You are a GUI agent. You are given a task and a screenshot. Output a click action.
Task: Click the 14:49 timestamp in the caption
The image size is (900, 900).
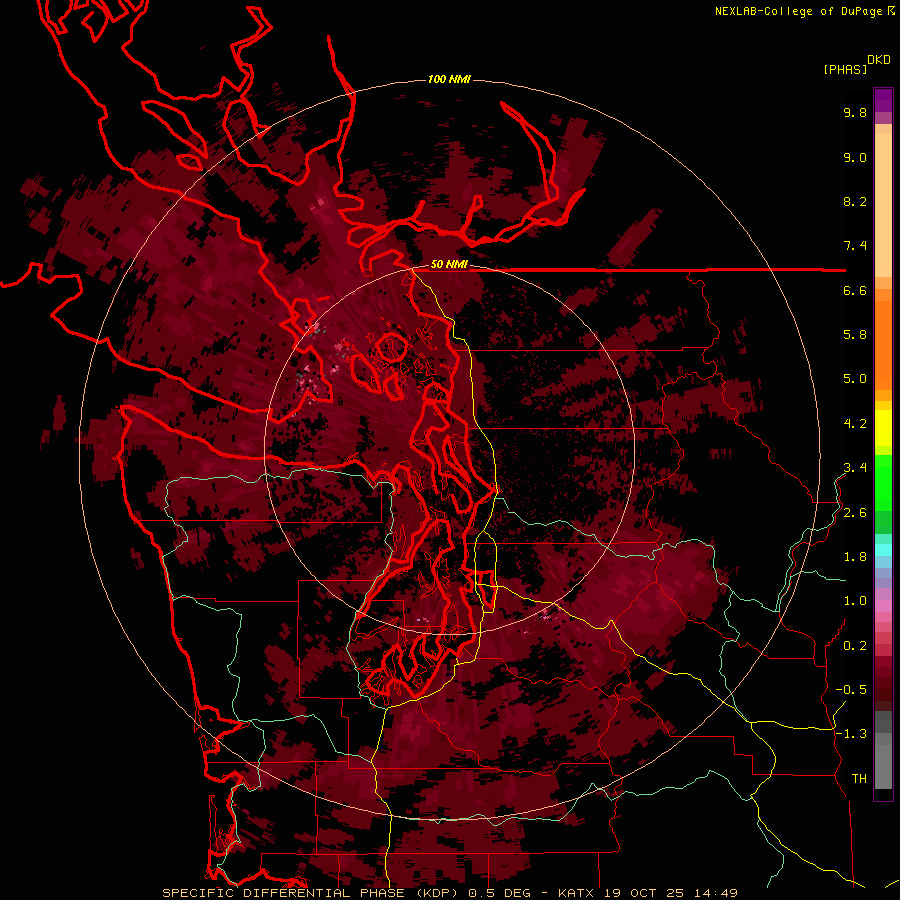(715, 893)
